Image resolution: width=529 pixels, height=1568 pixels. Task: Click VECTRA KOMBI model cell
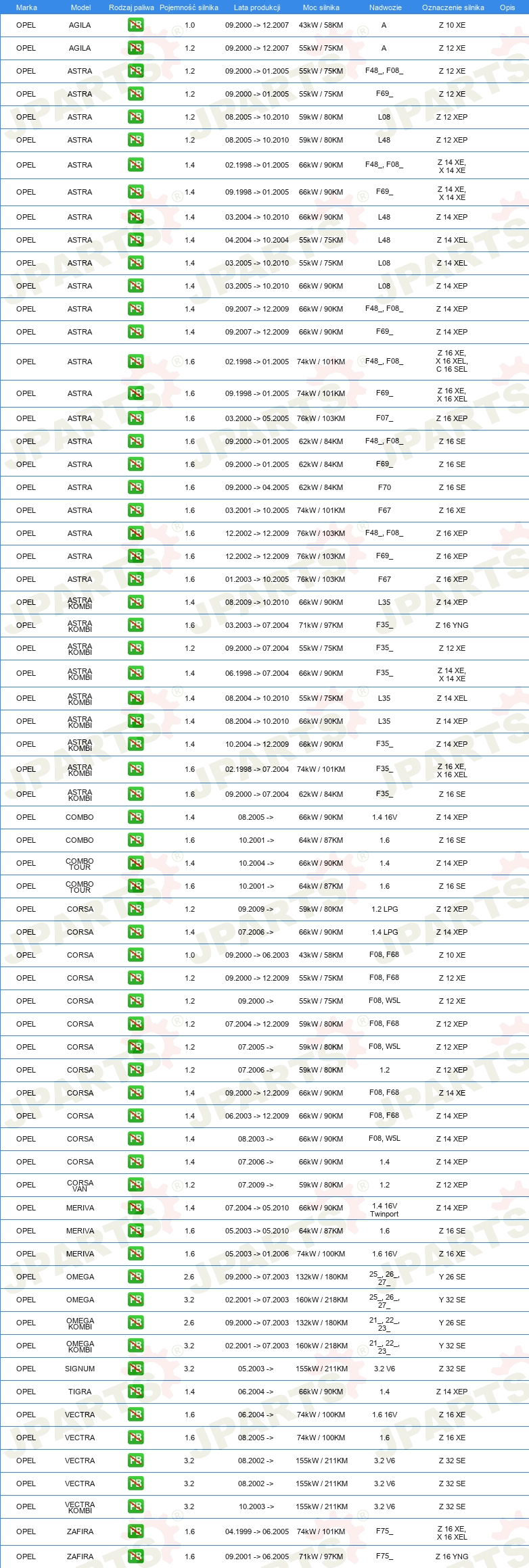pyautogui.click(x=80, y=1507)
